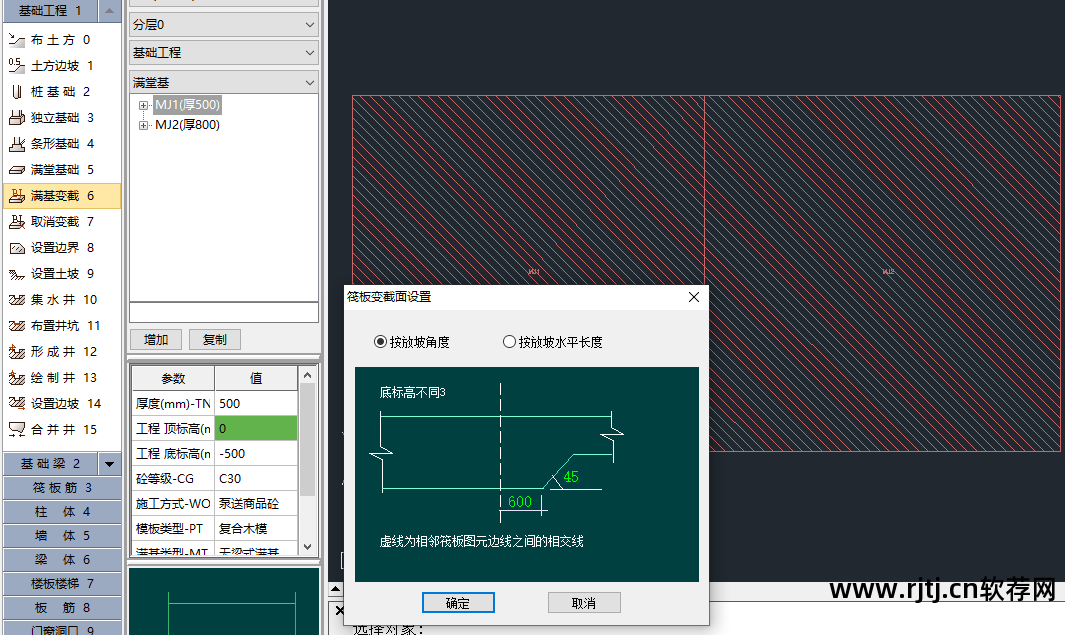Click the 取消 button in dialog
This screenshot has width=1065, height=635.
[x=584, y=603]
